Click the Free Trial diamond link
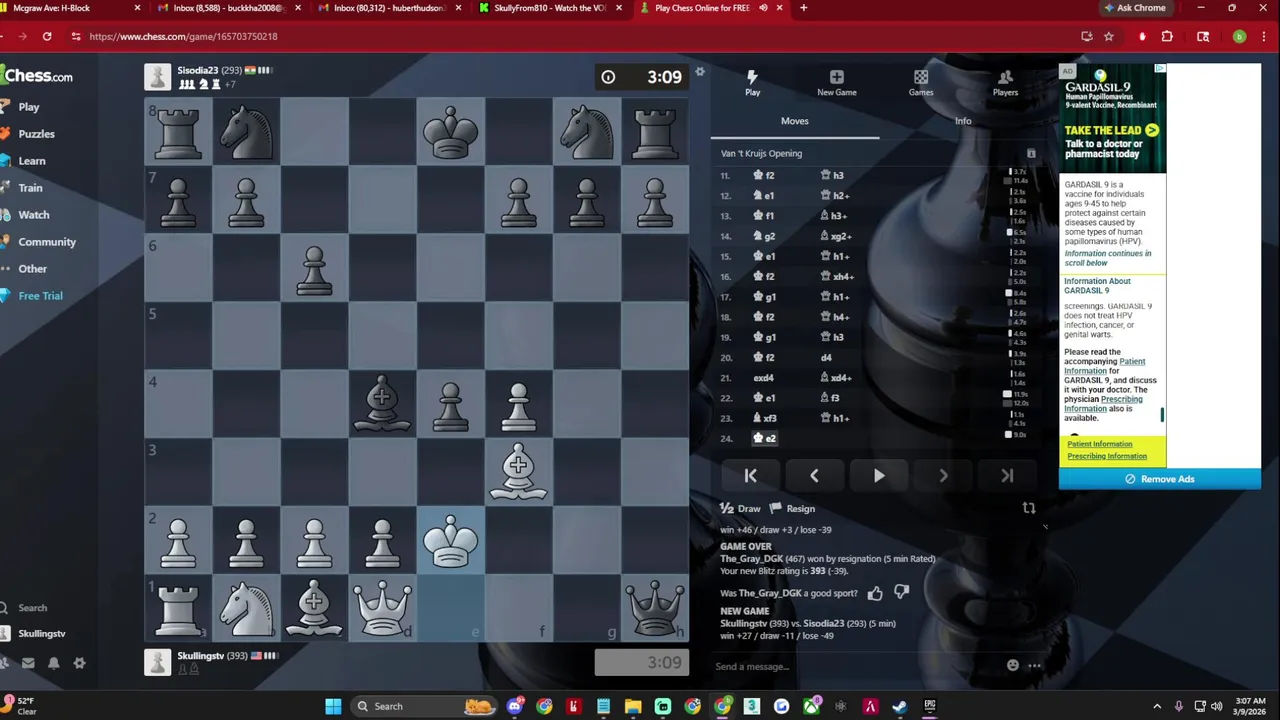 coord(33,296)
